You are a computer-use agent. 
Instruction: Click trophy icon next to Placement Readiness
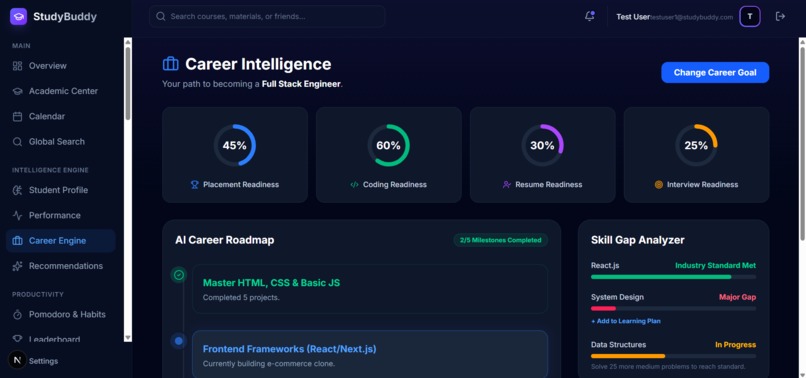pos(194,185)
